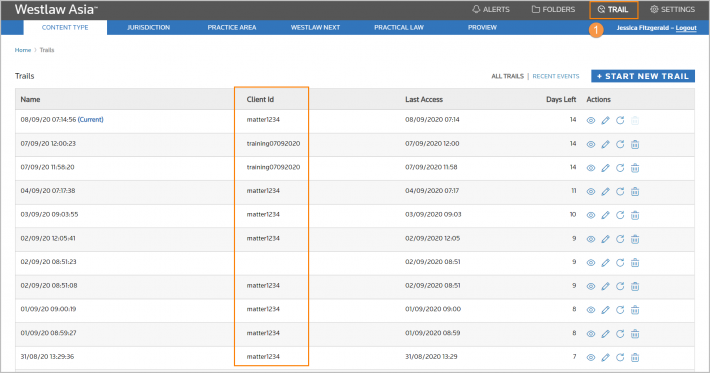
Task: Open the Practical Law tab
Action: (x=399, y=28)
